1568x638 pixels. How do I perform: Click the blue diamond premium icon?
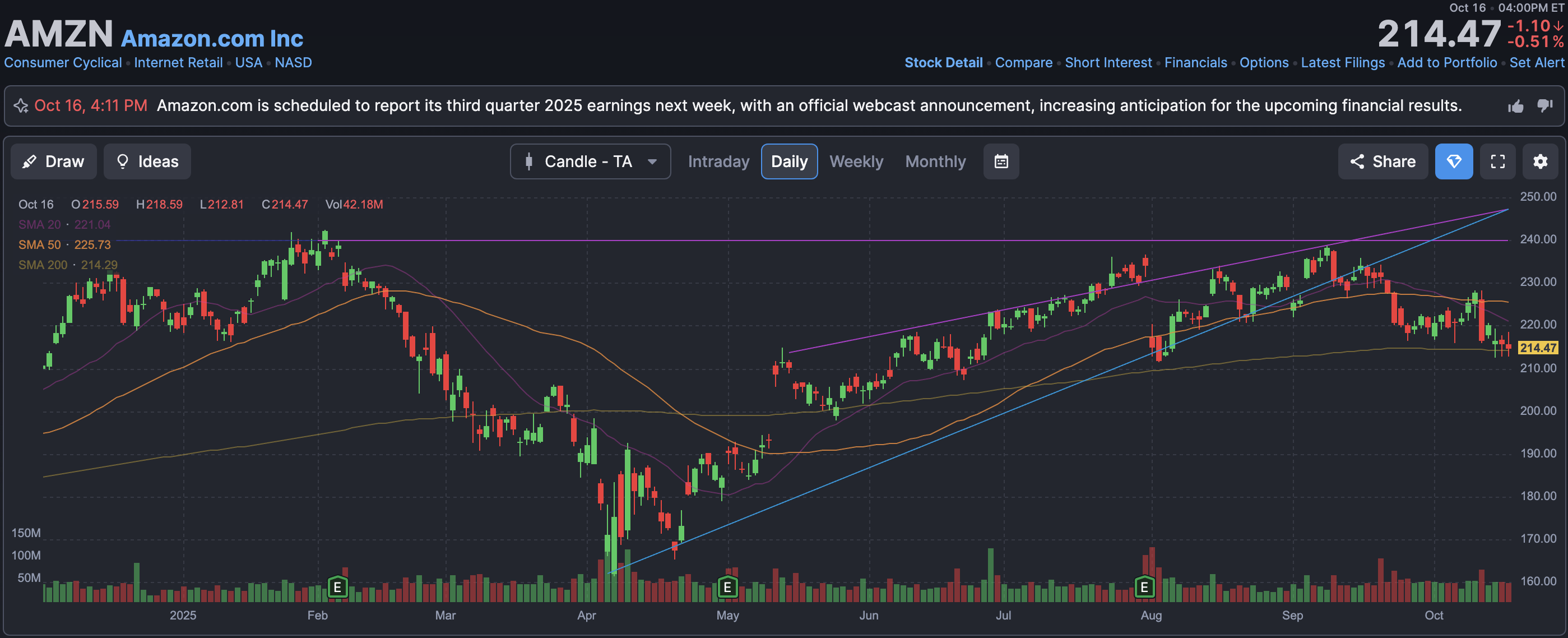click(x=1454, y=161)
